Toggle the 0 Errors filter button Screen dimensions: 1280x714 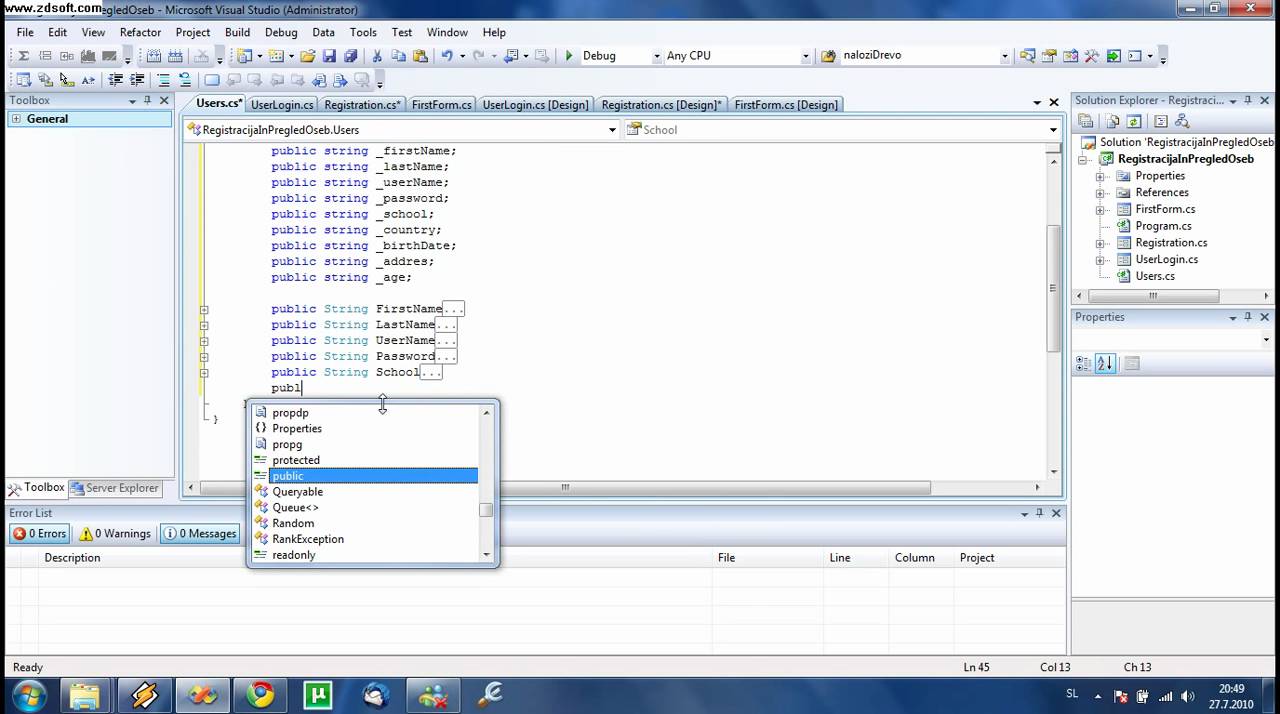coord(39,534)
